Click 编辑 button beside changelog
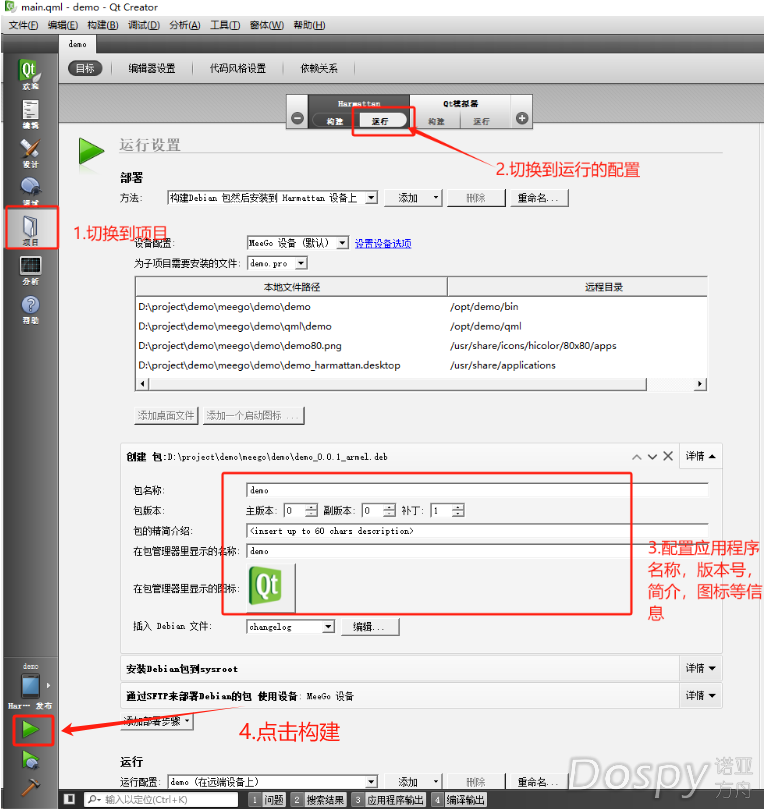The image size is (765, 809). pyautogui.click(x=370, y=627)
